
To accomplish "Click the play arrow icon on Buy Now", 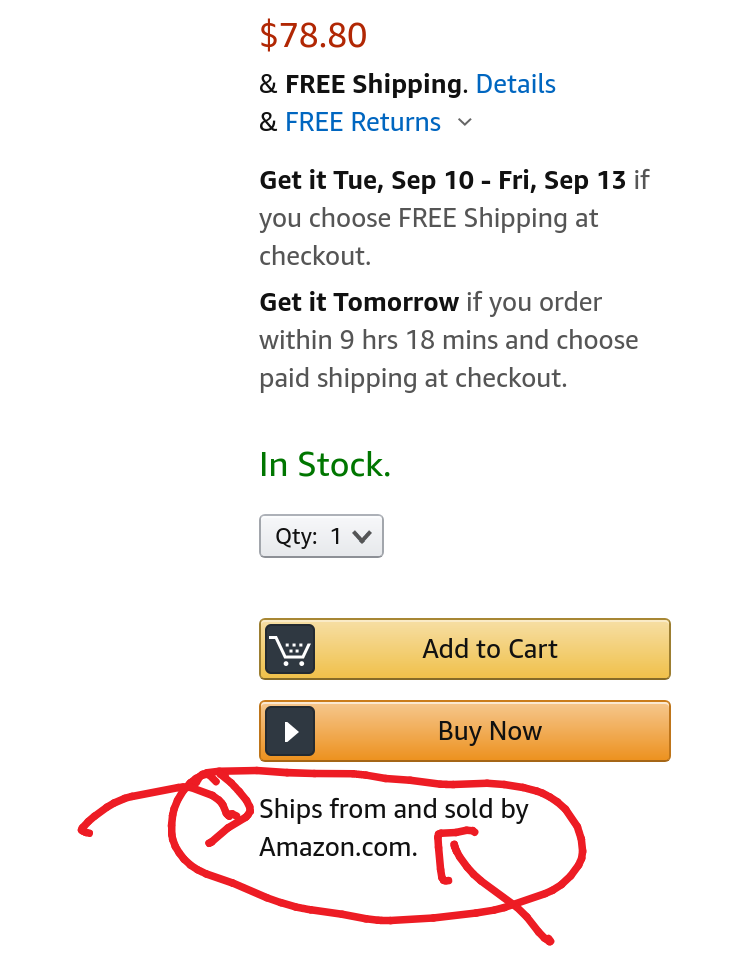I will point(290,731).
